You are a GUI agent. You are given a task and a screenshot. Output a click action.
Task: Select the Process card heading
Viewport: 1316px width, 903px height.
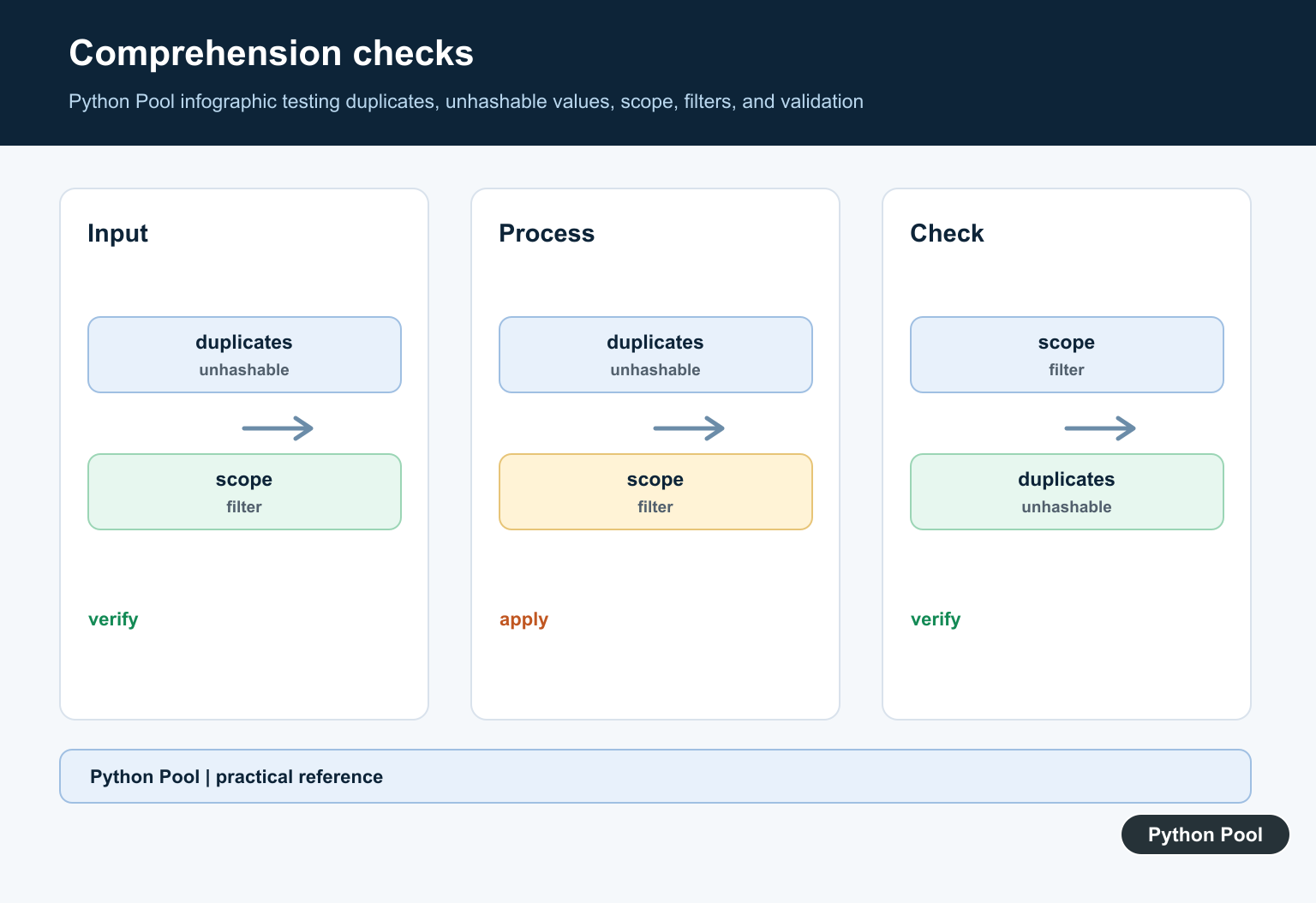(x=547, y=233)
